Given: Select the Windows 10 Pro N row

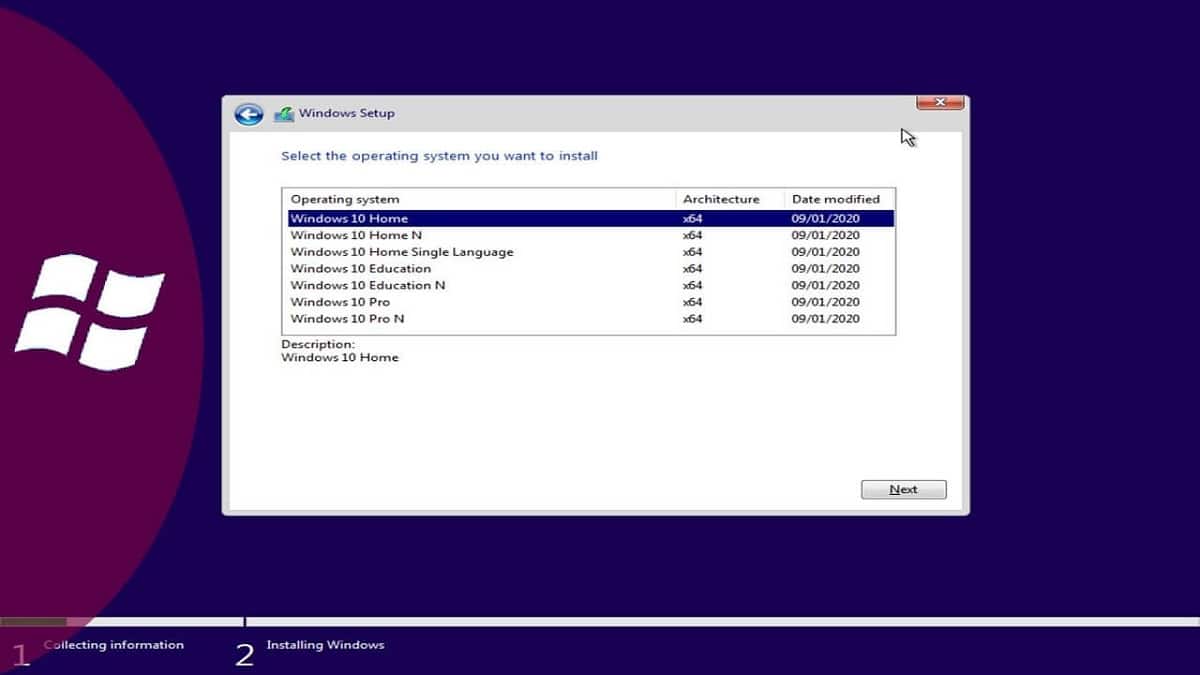Looking at the screenshot, I should (347, 319).
